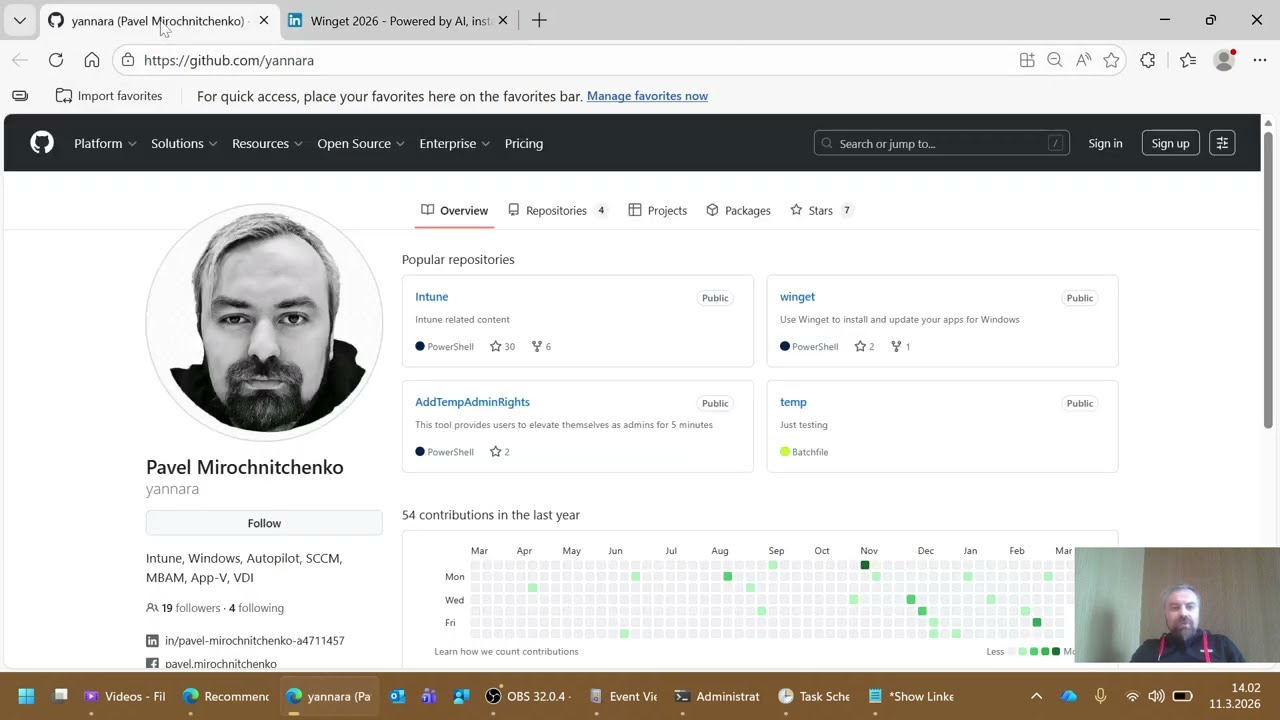Click the profile avatar photo
1280x720 pixels.
264,322
